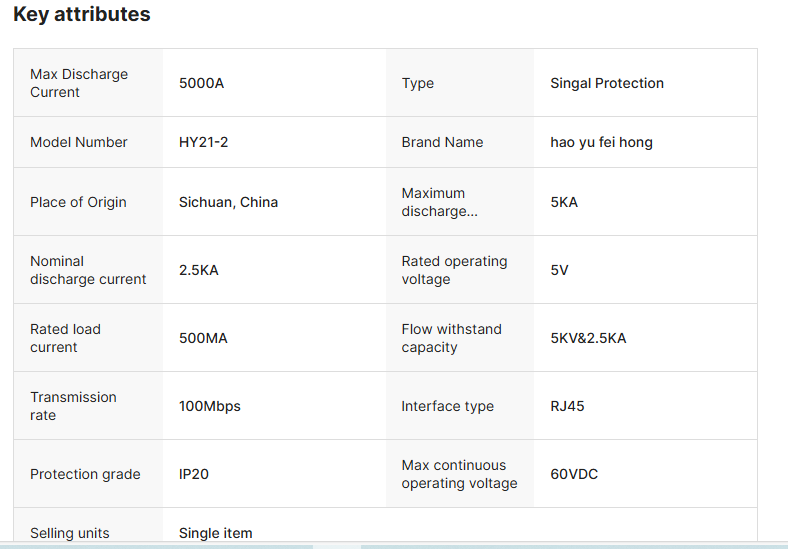Click the Sichuan, China value
The height and width of the screenshot is (549, 788).
coord(228,202)
